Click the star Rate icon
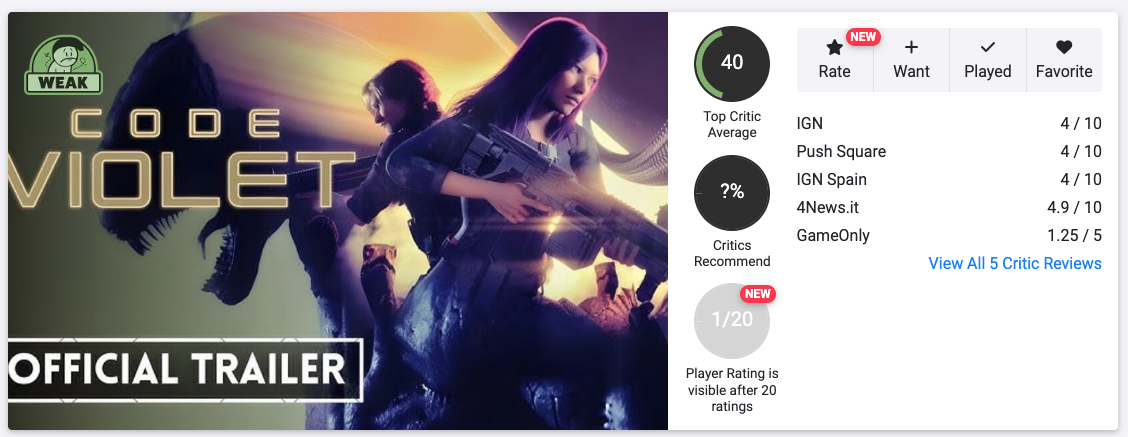 pyautogui.click(x=834, y=48)
